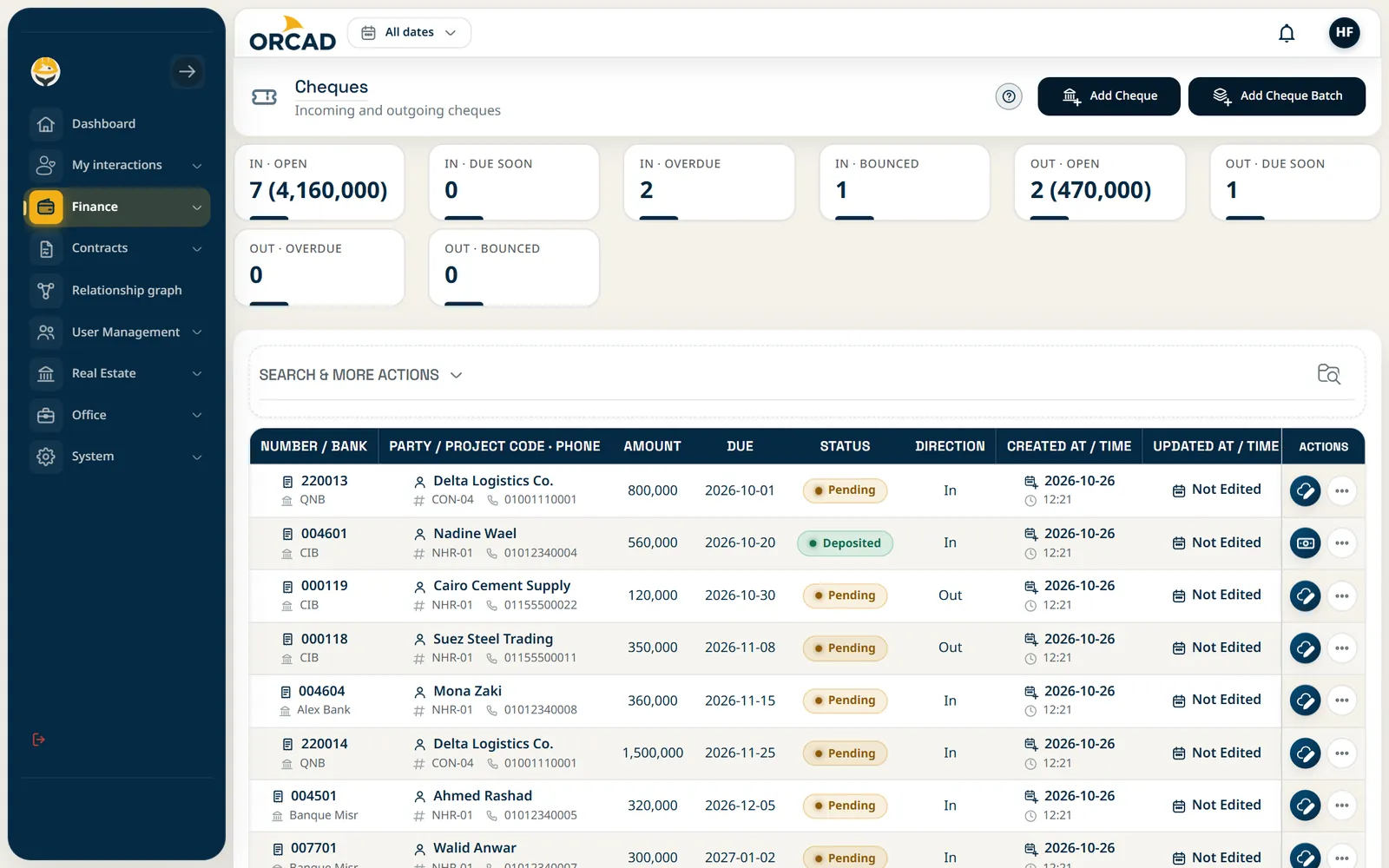Select Finance in the sidebar
The width and height of the screenshot is (1389, 868).
pyautogui.click(x=117, y=207)
